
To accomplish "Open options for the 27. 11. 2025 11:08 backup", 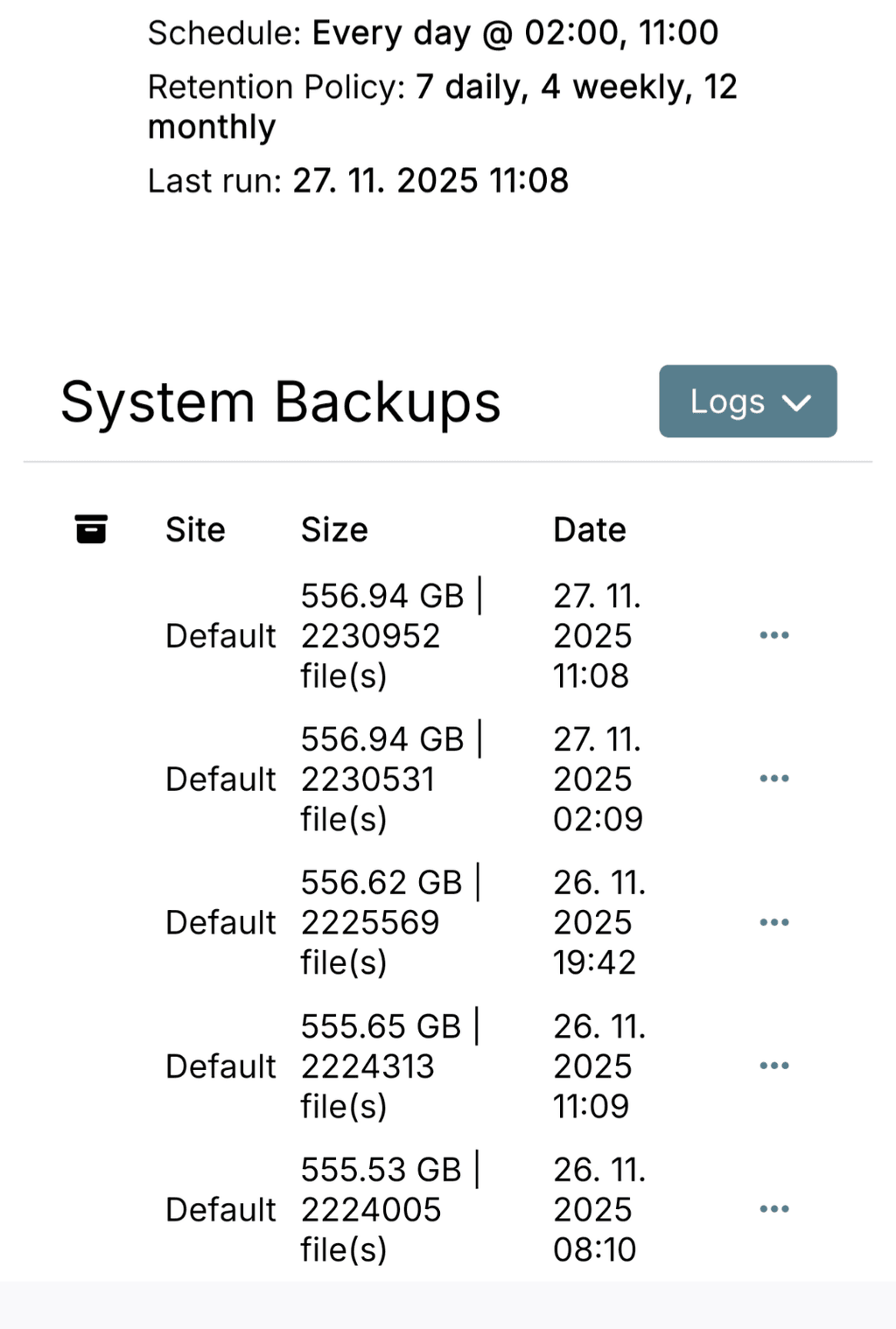I will click(x=774, y=635).
